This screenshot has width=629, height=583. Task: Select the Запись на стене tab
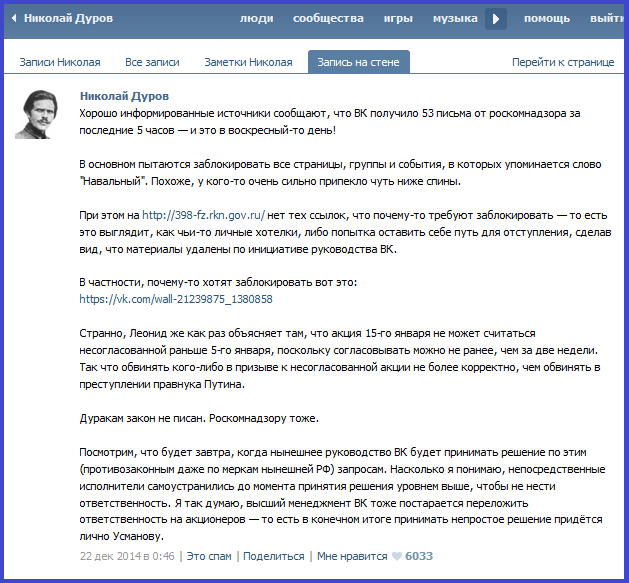click(x=359, y=62)
